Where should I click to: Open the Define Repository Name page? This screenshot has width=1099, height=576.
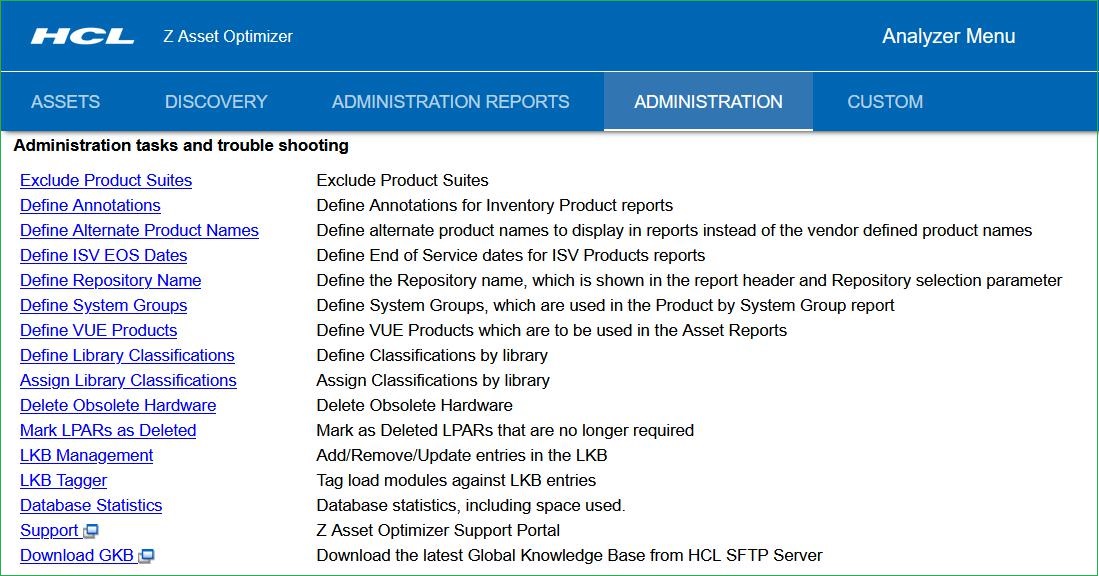click(x=110, y=281)
